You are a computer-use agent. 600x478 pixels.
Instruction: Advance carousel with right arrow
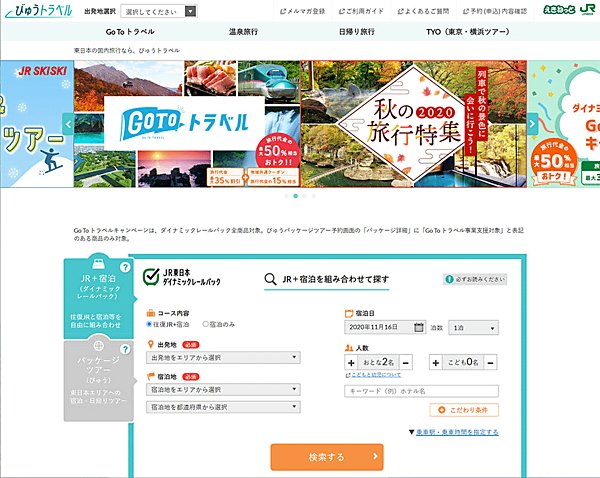tap(532, 124)
